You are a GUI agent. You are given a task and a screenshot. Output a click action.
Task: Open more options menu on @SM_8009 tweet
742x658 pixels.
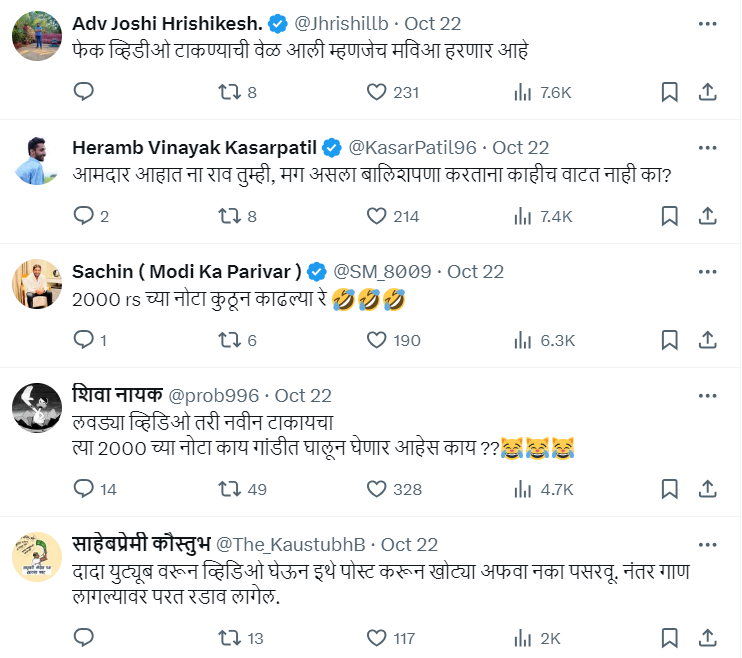pos(708,272)
